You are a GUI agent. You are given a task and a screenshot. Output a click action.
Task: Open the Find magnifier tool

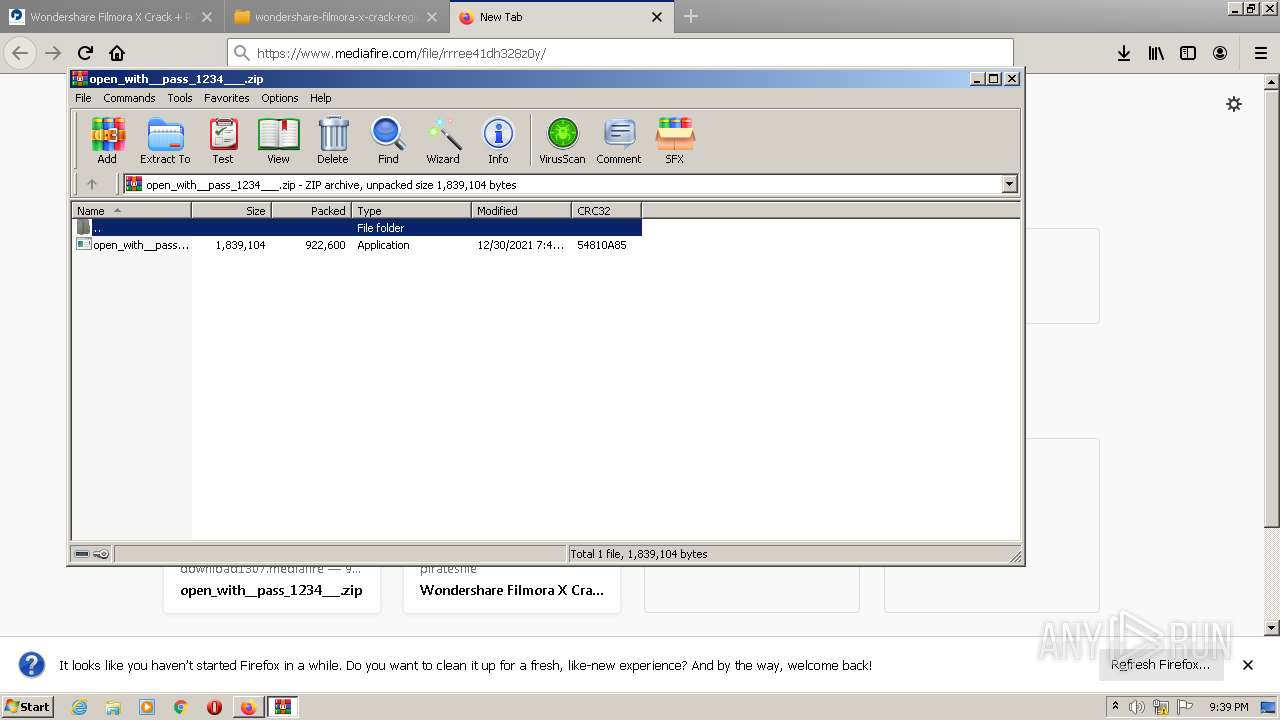[x=388, y=140]
